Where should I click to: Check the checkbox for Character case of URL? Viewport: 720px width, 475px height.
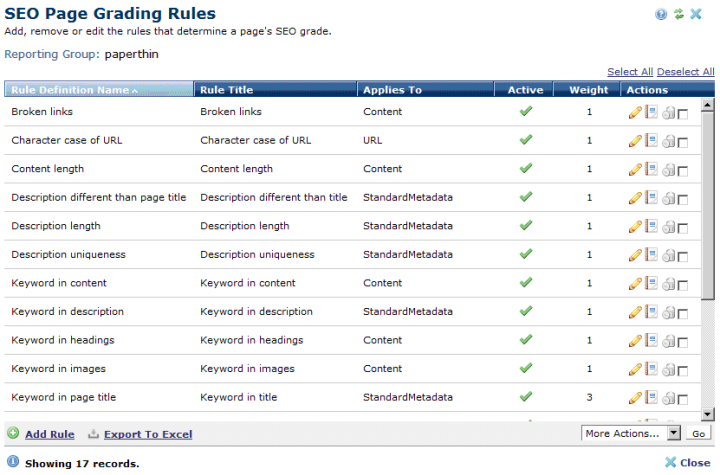point(683,143)
